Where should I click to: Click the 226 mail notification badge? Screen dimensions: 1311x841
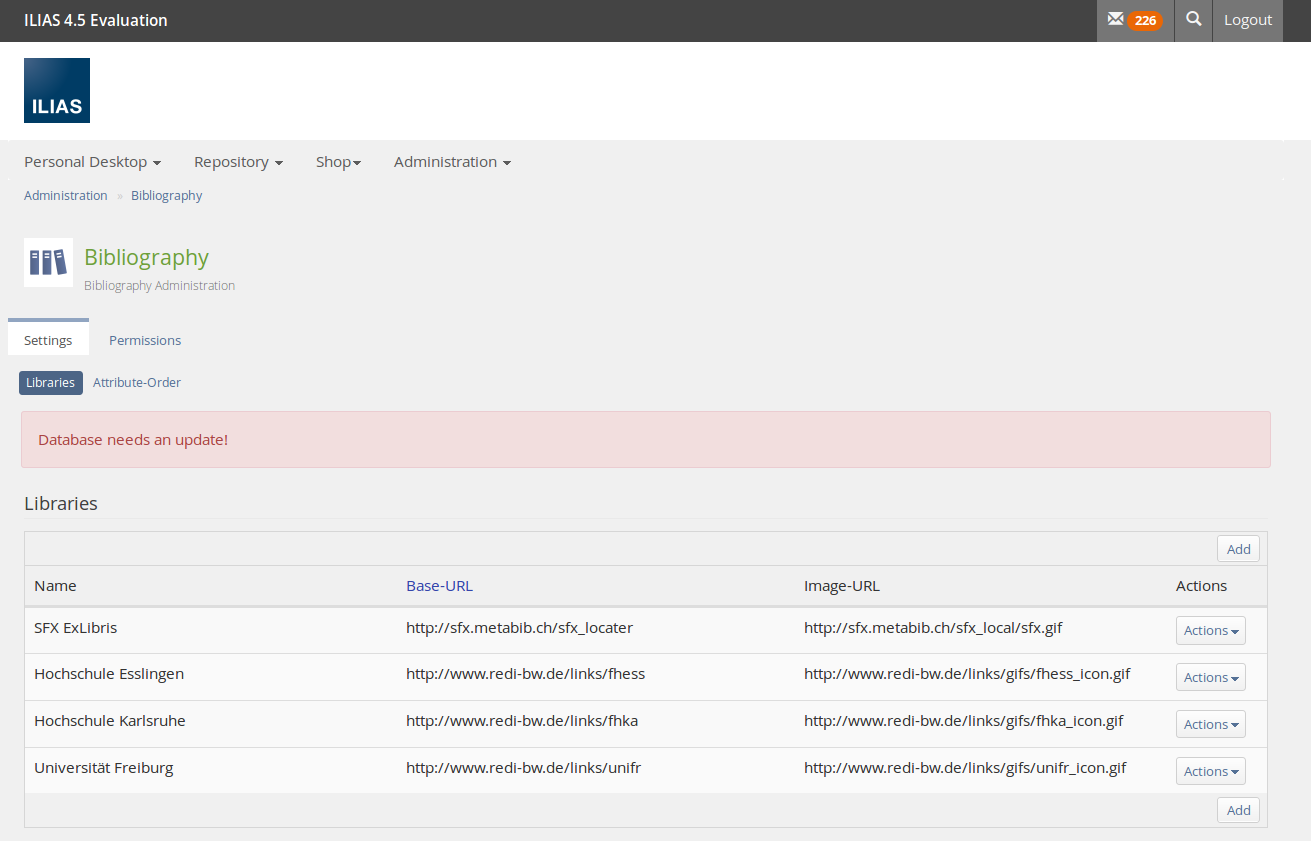(x=1145, y=21)
